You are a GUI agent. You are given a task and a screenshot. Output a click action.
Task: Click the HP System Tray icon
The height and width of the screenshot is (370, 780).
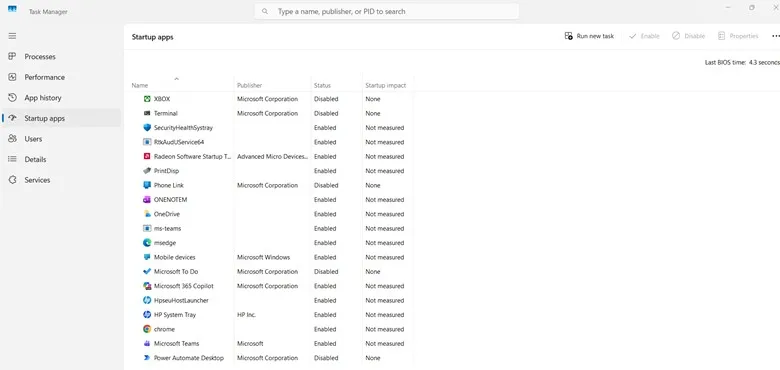[147, 315]
